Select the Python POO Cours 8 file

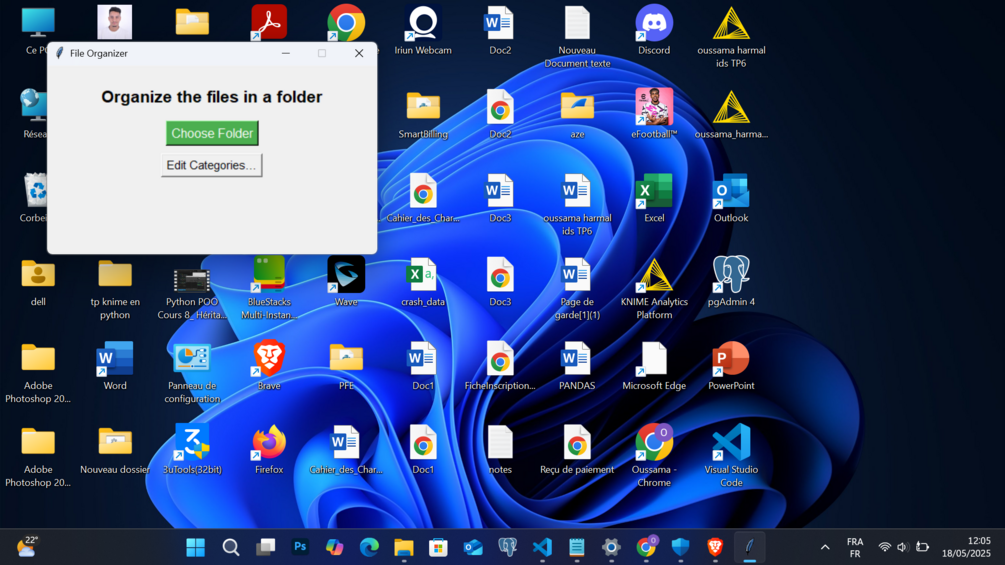[192, 295]
